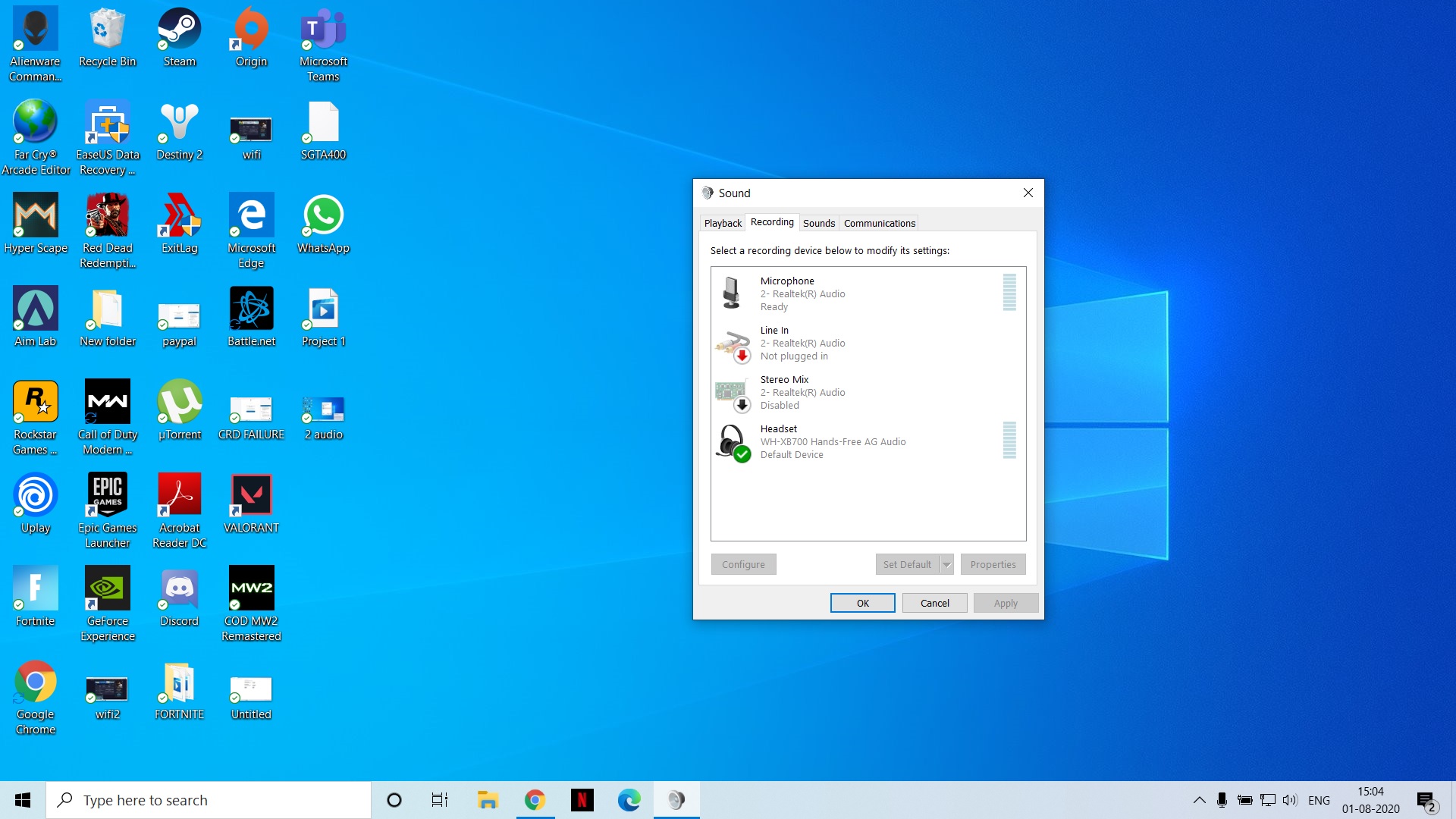
Task: Switch to the Recording tab
Action: click(772, 222)
